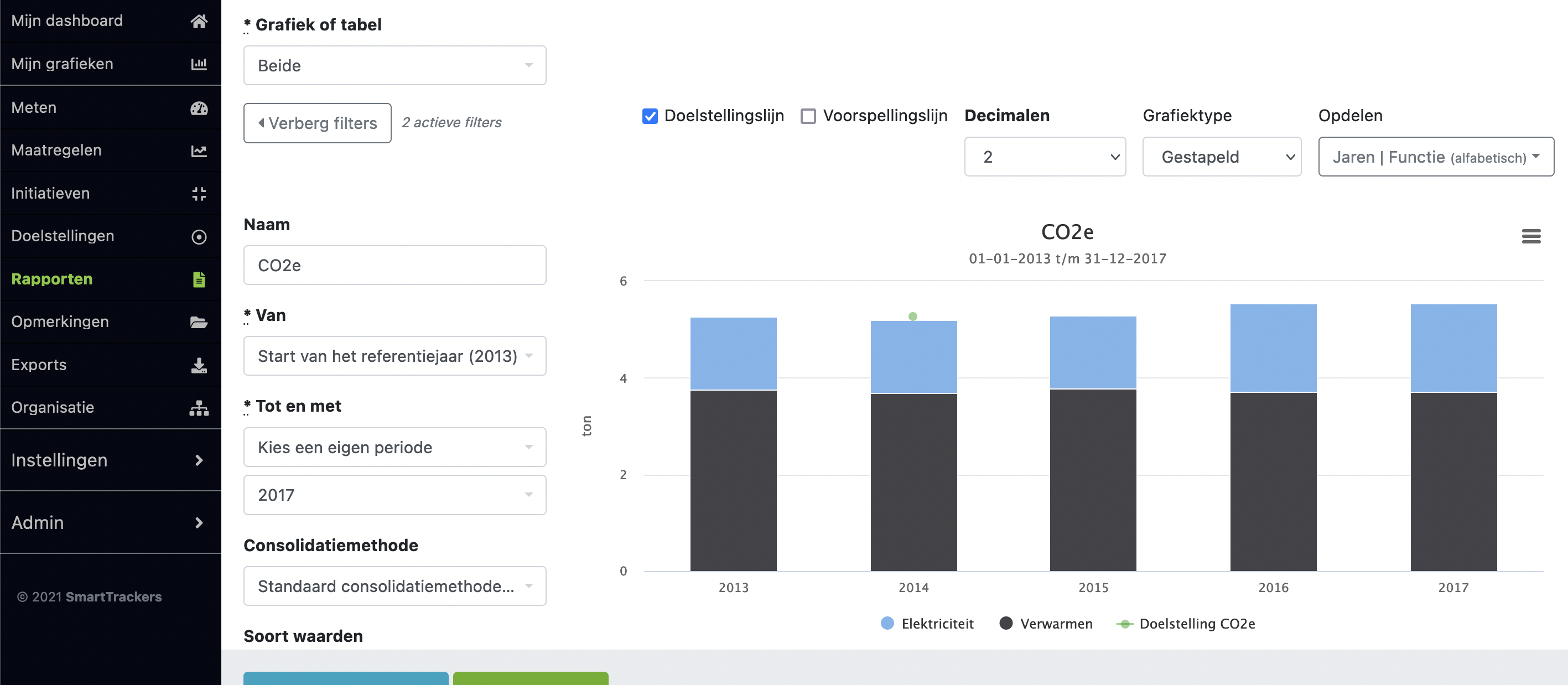The height and width of the screenshot is (685, 1568).
Task: Open the Initiatieven page
Action: coord(111,194)
